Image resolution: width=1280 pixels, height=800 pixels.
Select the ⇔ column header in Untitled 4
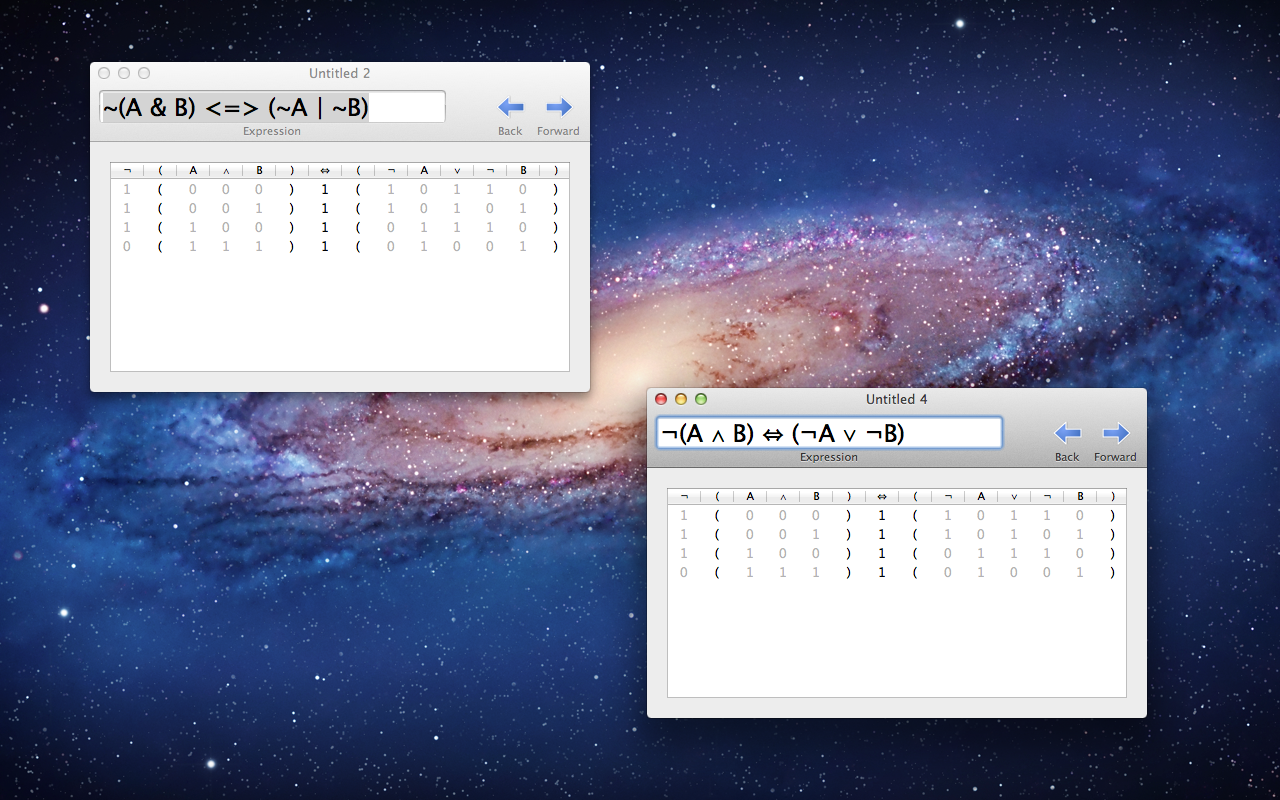coord(881,496)
